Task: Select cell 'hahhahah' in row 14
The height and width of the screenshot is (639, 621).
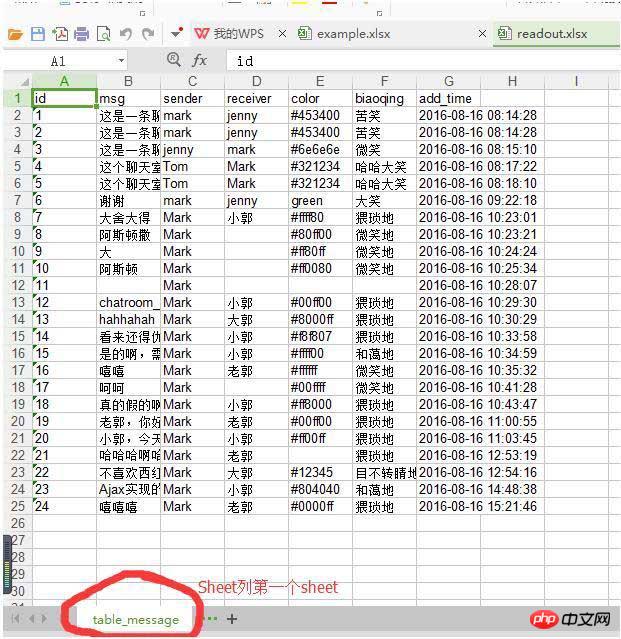Action: tap(128, 320)
